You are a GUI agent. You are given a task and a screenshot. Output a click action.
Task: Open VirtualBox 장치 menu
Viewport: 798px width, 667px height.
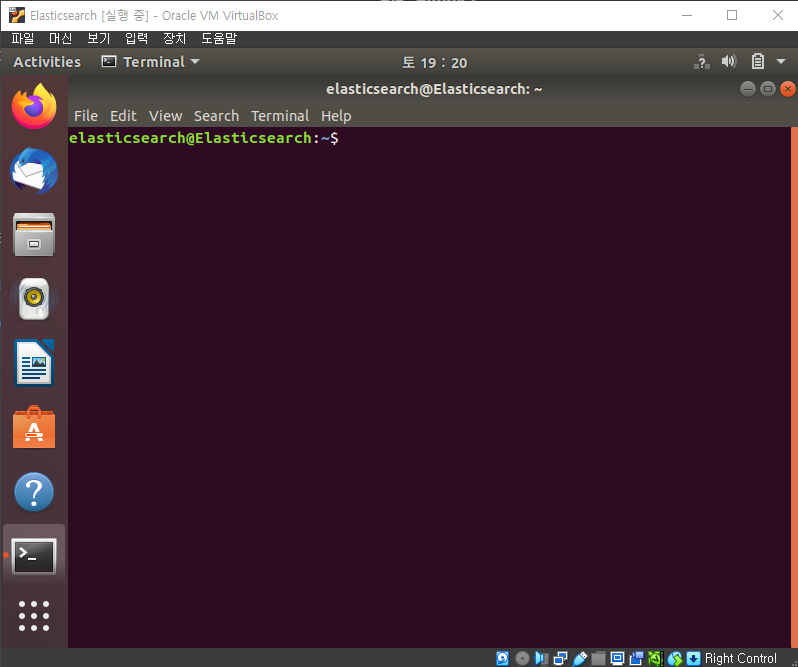coord(175,38)
